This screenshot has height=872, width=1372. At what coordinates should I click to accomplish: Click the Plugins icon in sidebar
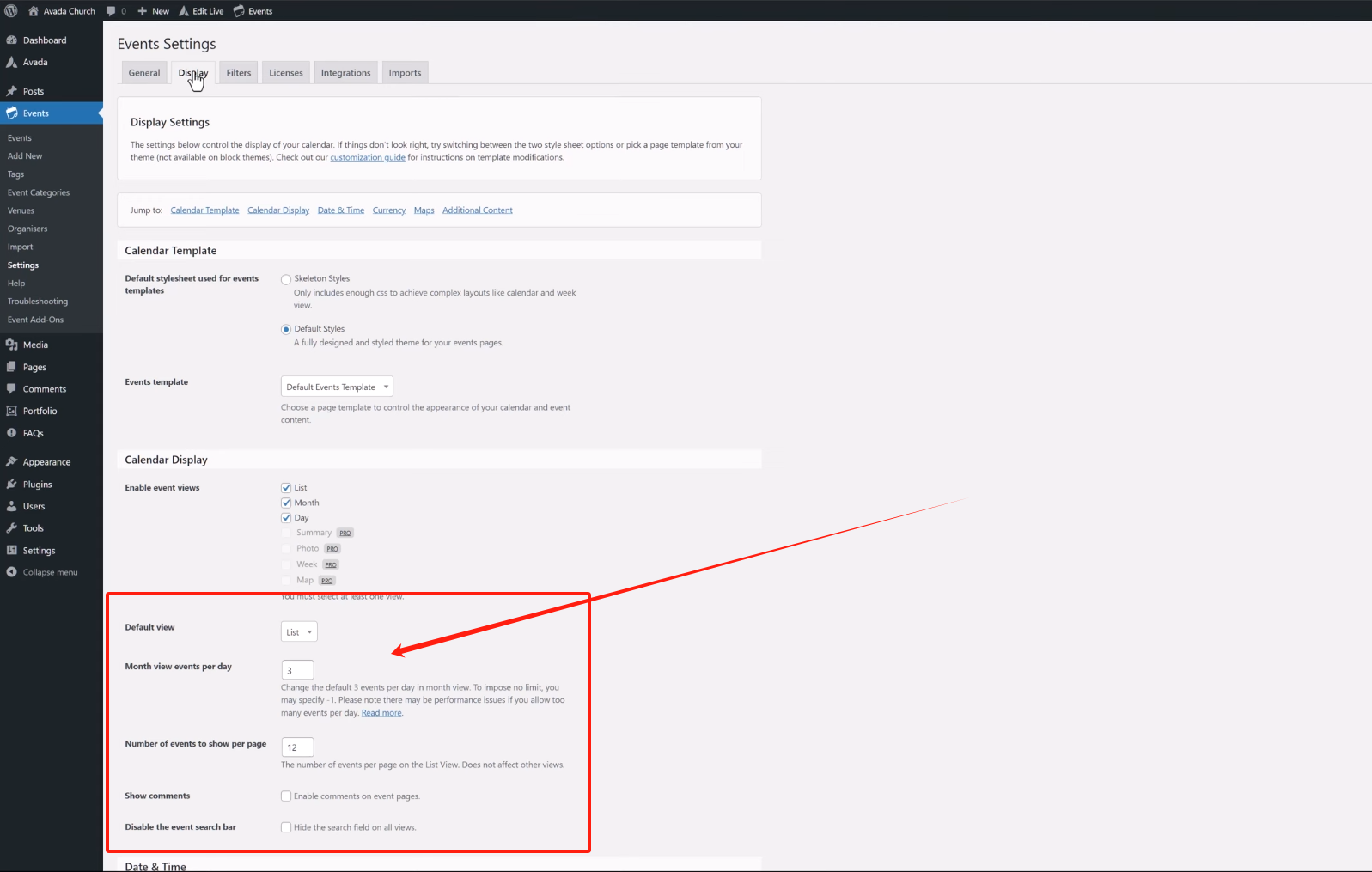click(x=12, y=485)
